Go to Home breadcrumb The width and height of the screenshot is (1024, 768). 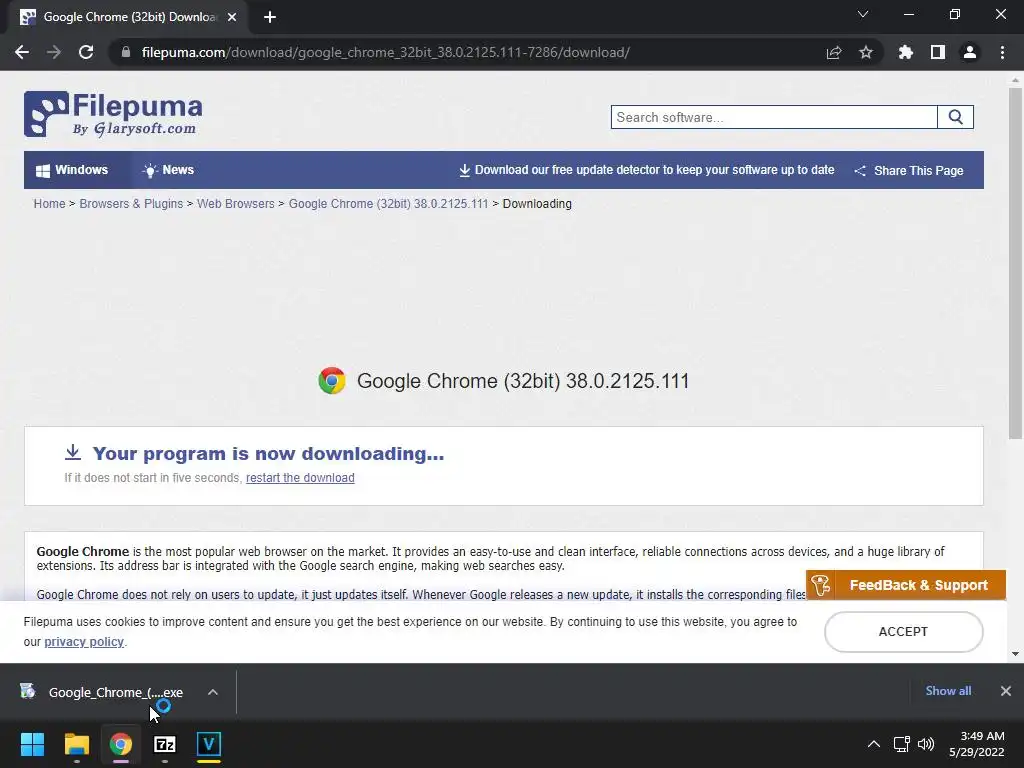[x=50, y=204]
